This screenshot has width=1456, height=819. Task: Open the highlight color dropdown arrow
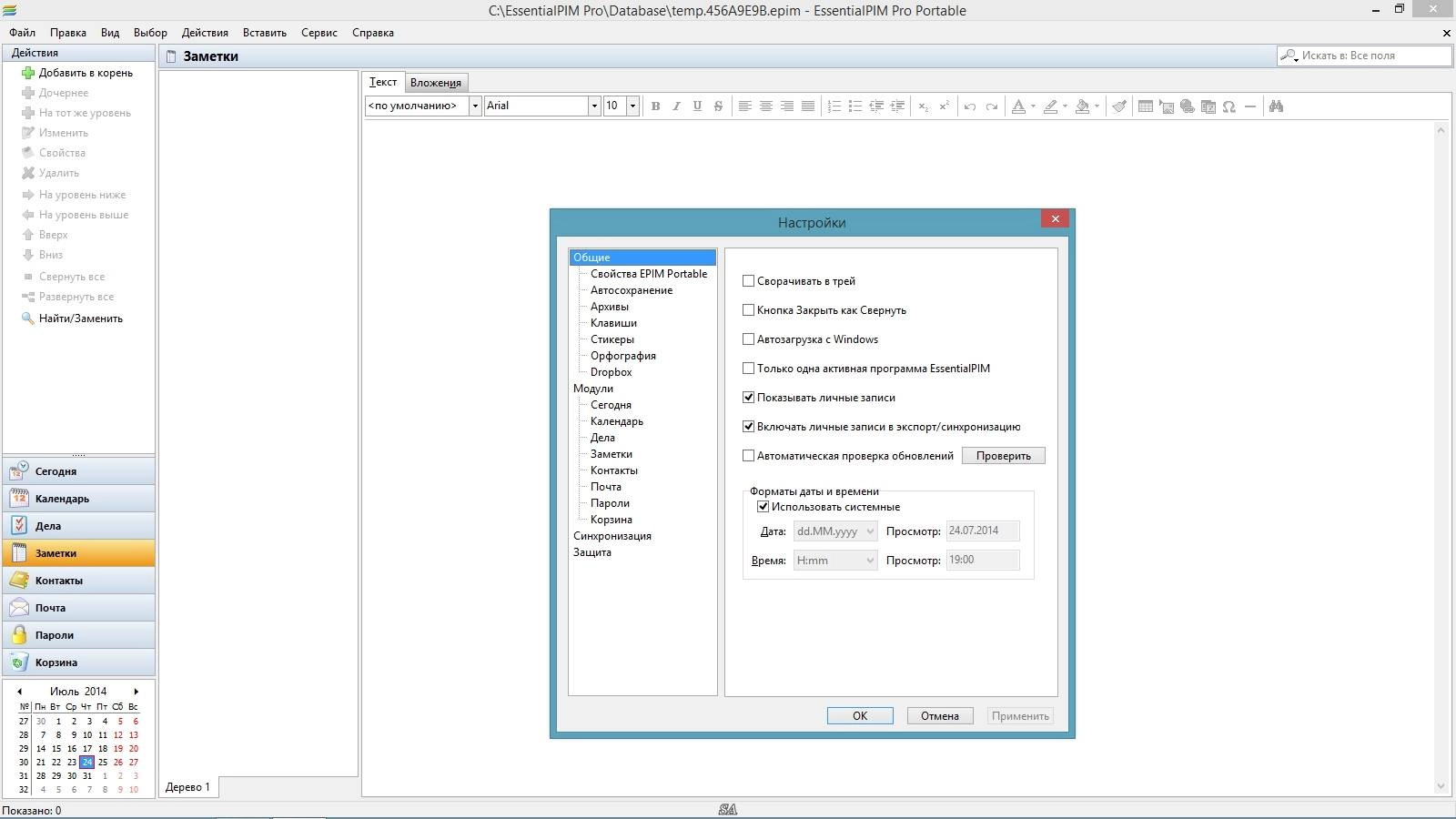pyautogui.click(x=1065, y=106)
